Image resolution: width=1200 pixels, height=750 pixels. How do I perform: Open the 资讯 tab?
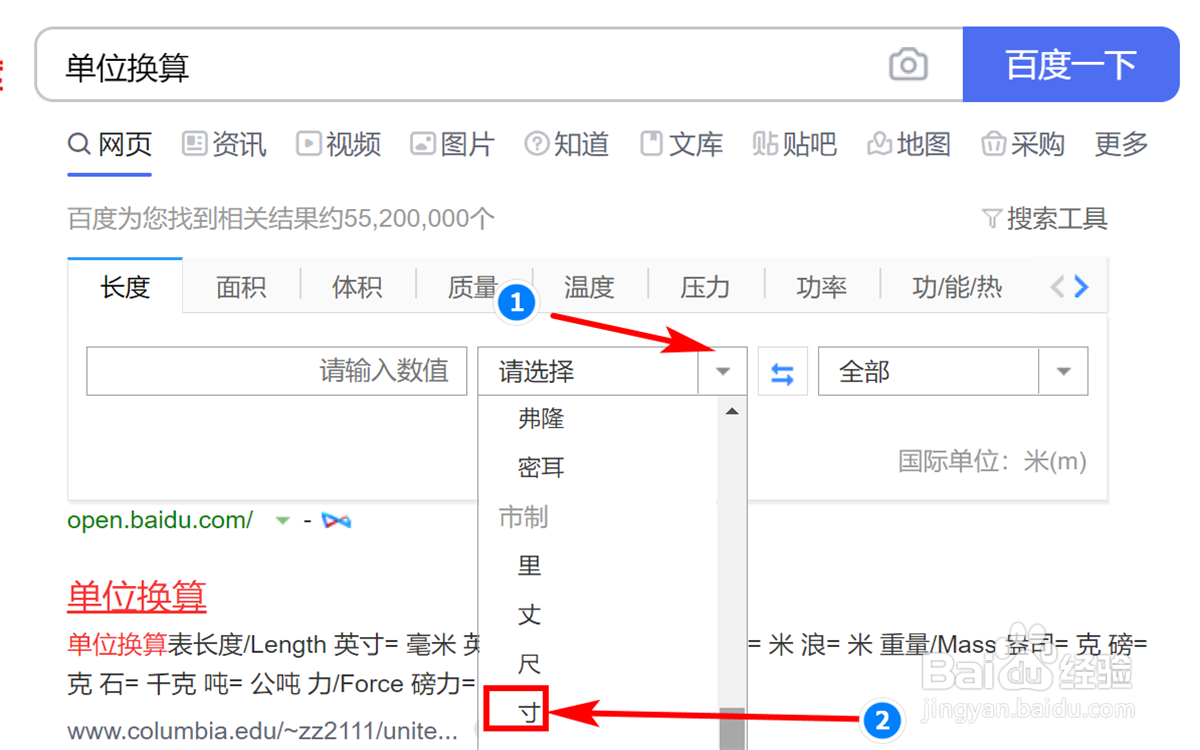point(224,145)
